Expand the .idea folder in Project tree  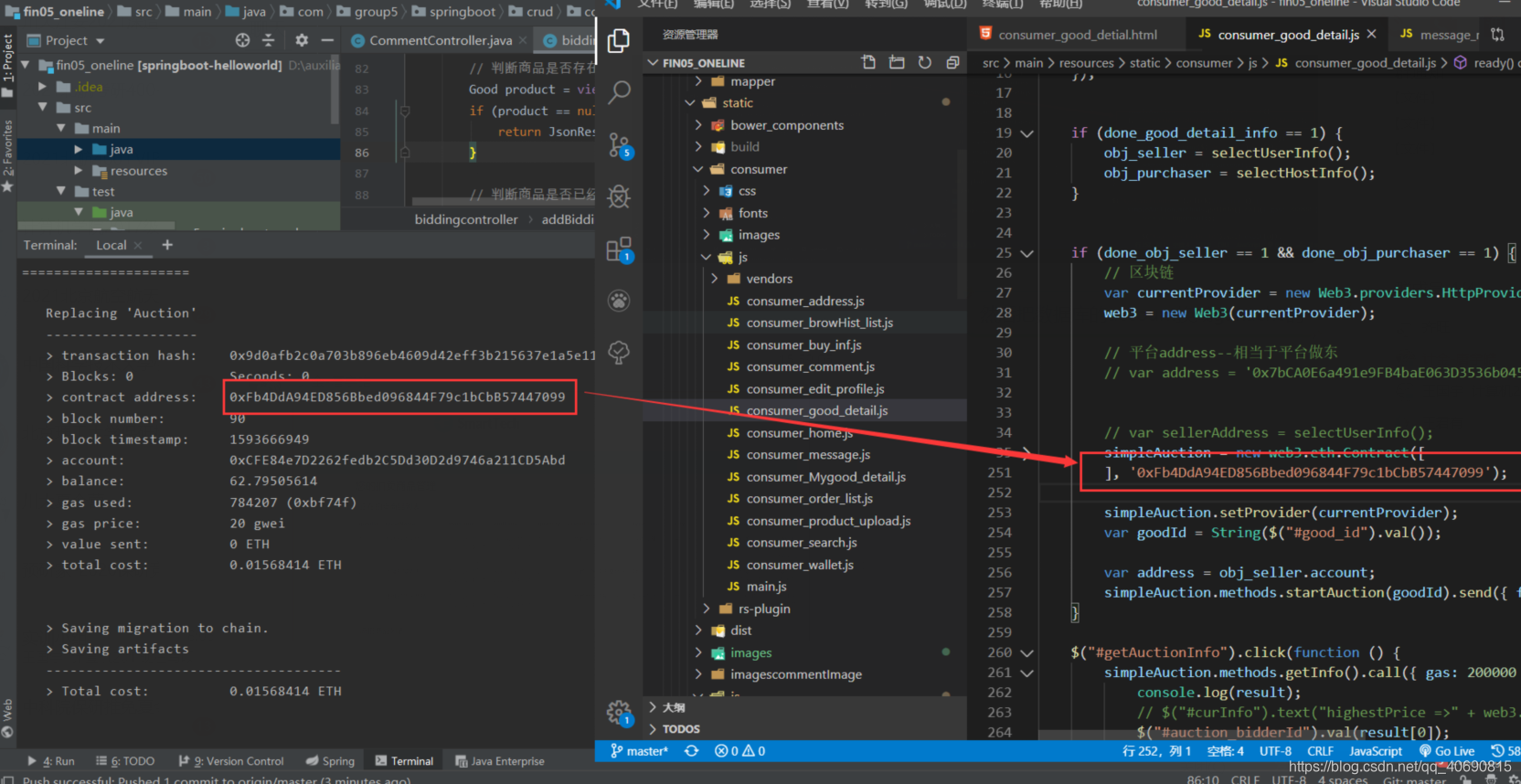coord(42,87)
